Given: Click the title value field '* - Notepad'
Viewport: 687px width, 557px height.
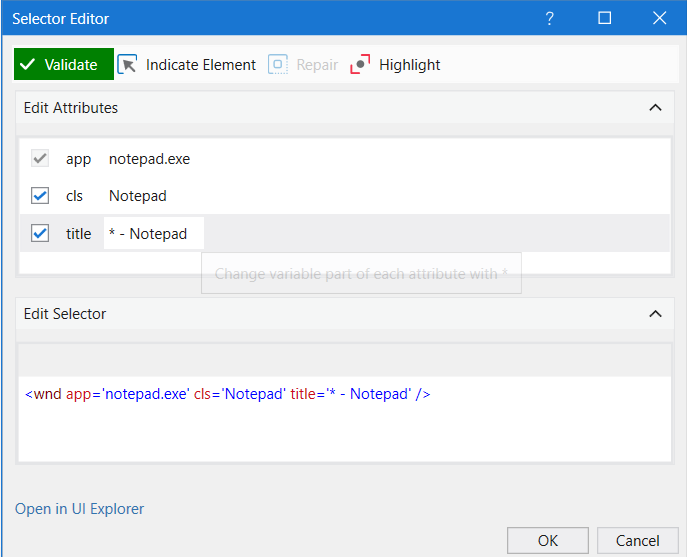Looking at the screenshot, I should click(153, 234).
